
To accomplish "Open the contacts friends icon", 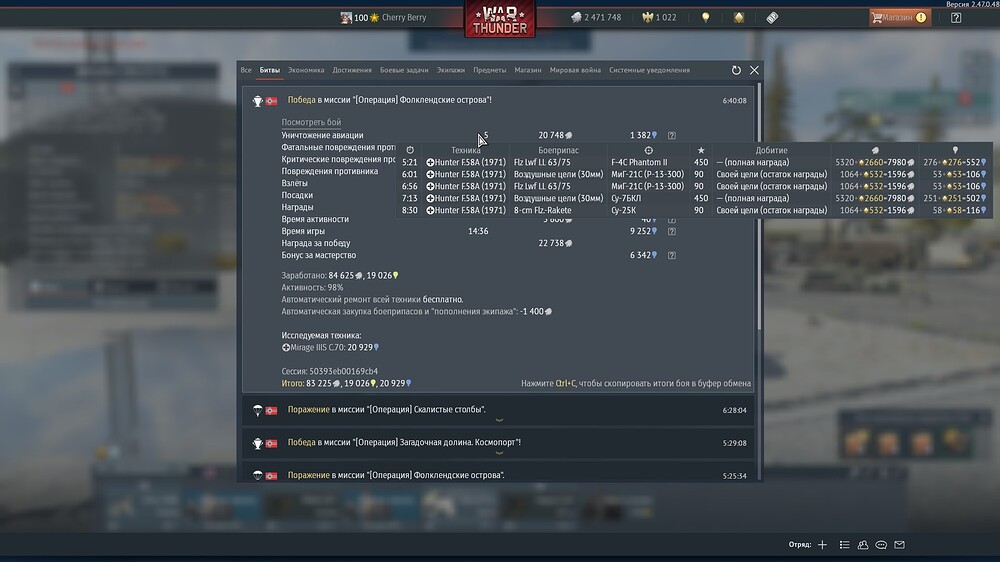I will (x=863, y=545).
